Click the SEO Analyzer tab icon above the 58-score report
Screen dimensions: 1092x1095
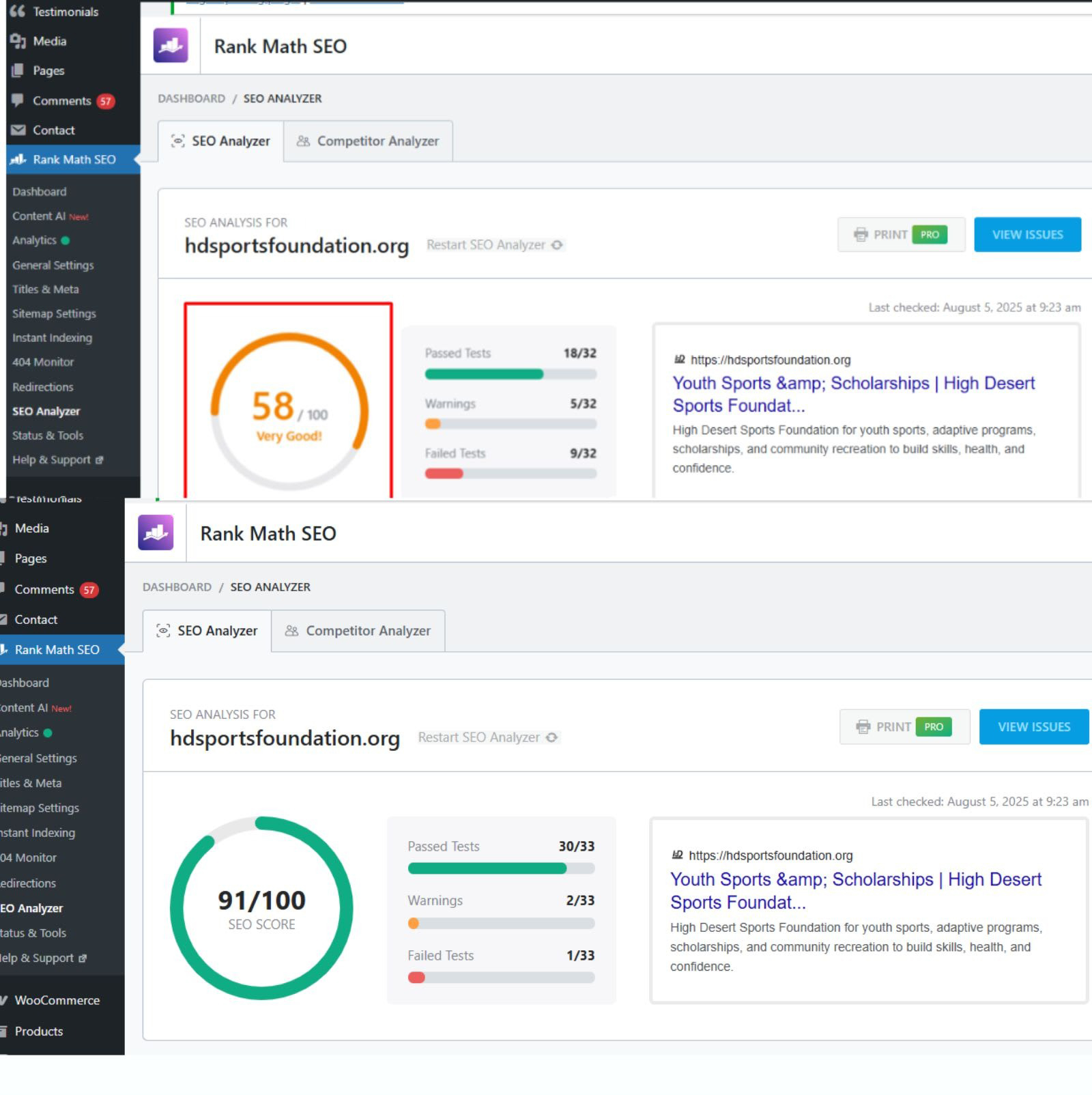[x=177, y=141]
